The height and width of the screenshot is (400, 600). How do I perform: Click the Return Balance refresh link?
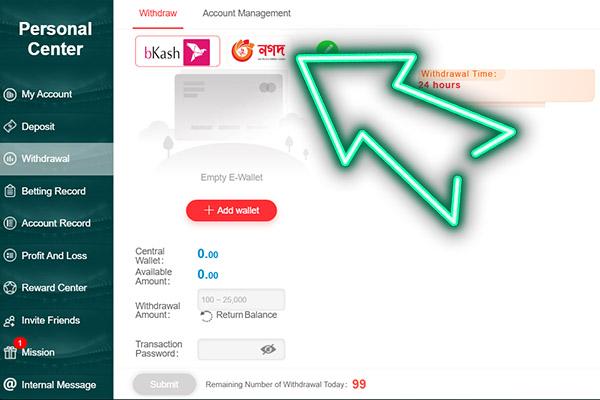point(239,315)
